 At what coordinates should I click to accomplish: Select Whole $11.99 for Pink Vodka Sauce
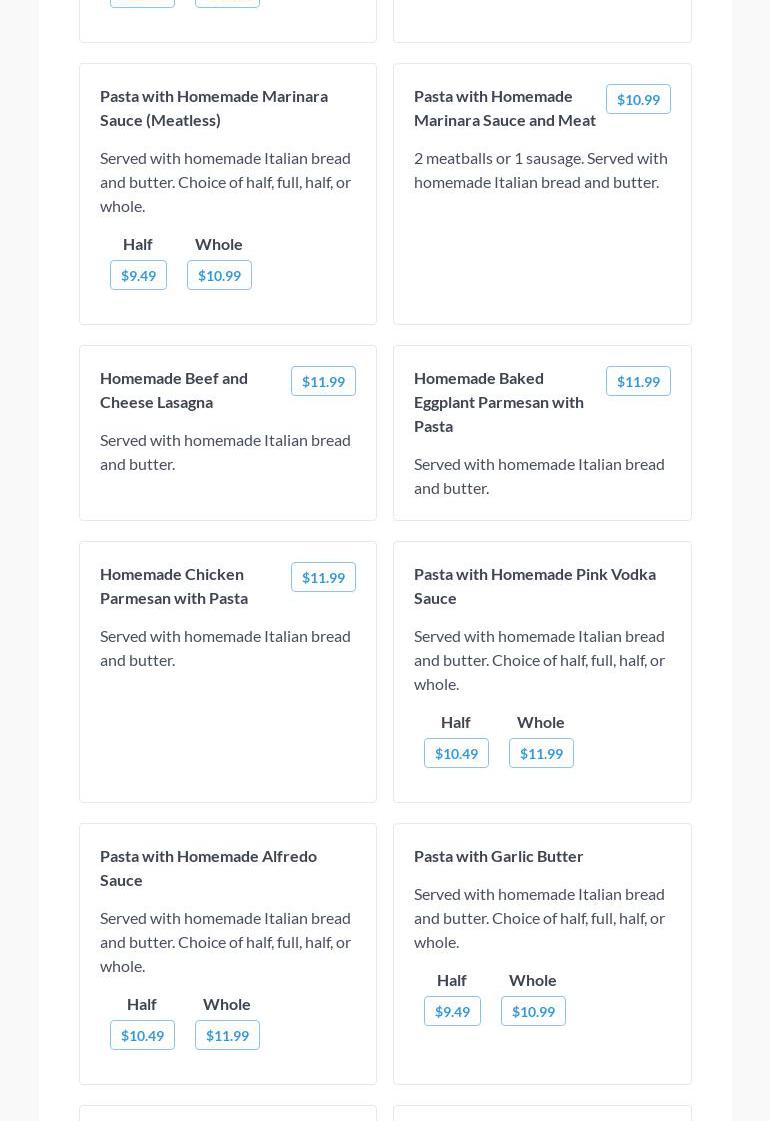[541, 753]
